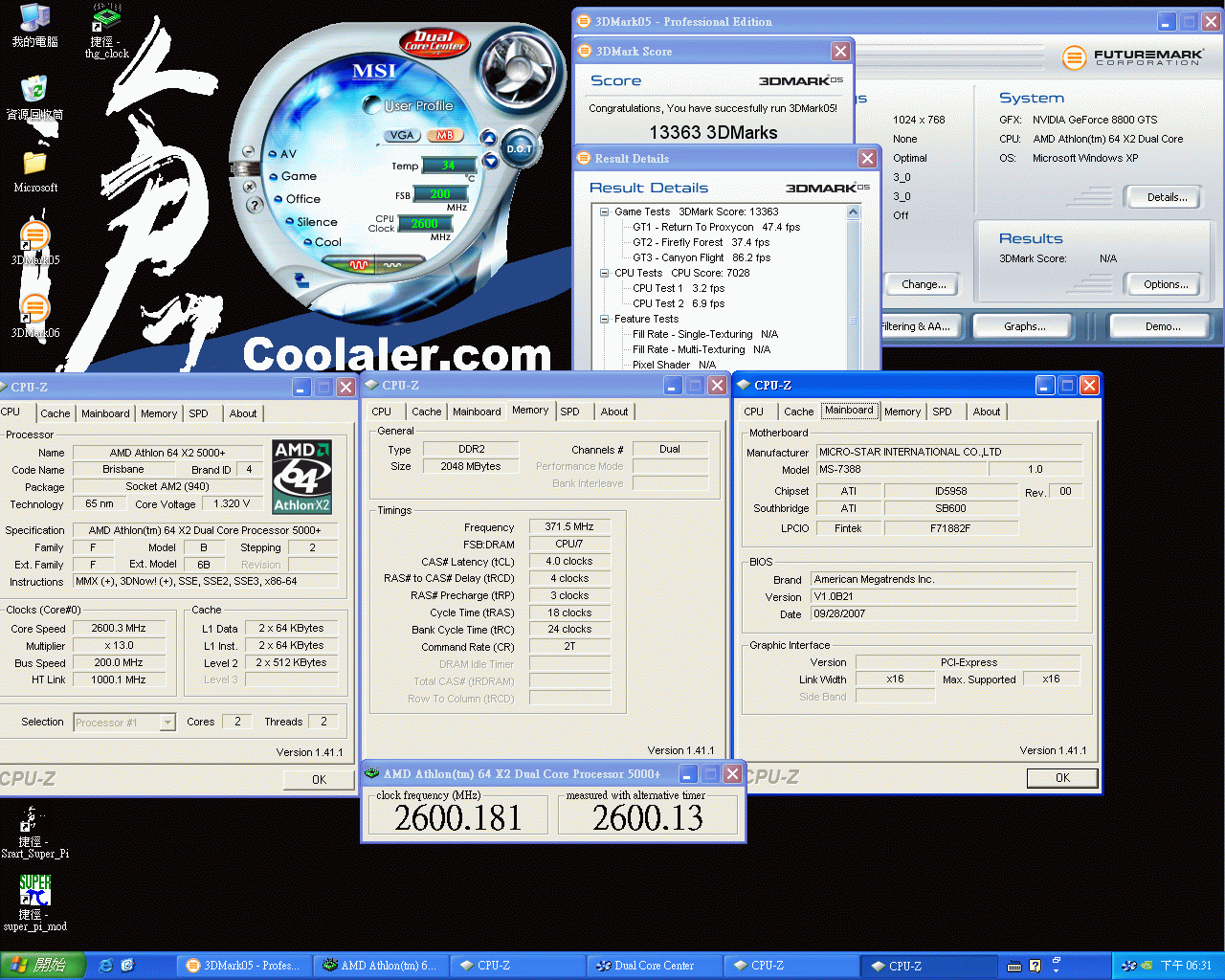The height and width of the screenshot is (980, 1225).
Task: Switch monitoring to VGA in Dual Core Center
Action: coord(402,135)
